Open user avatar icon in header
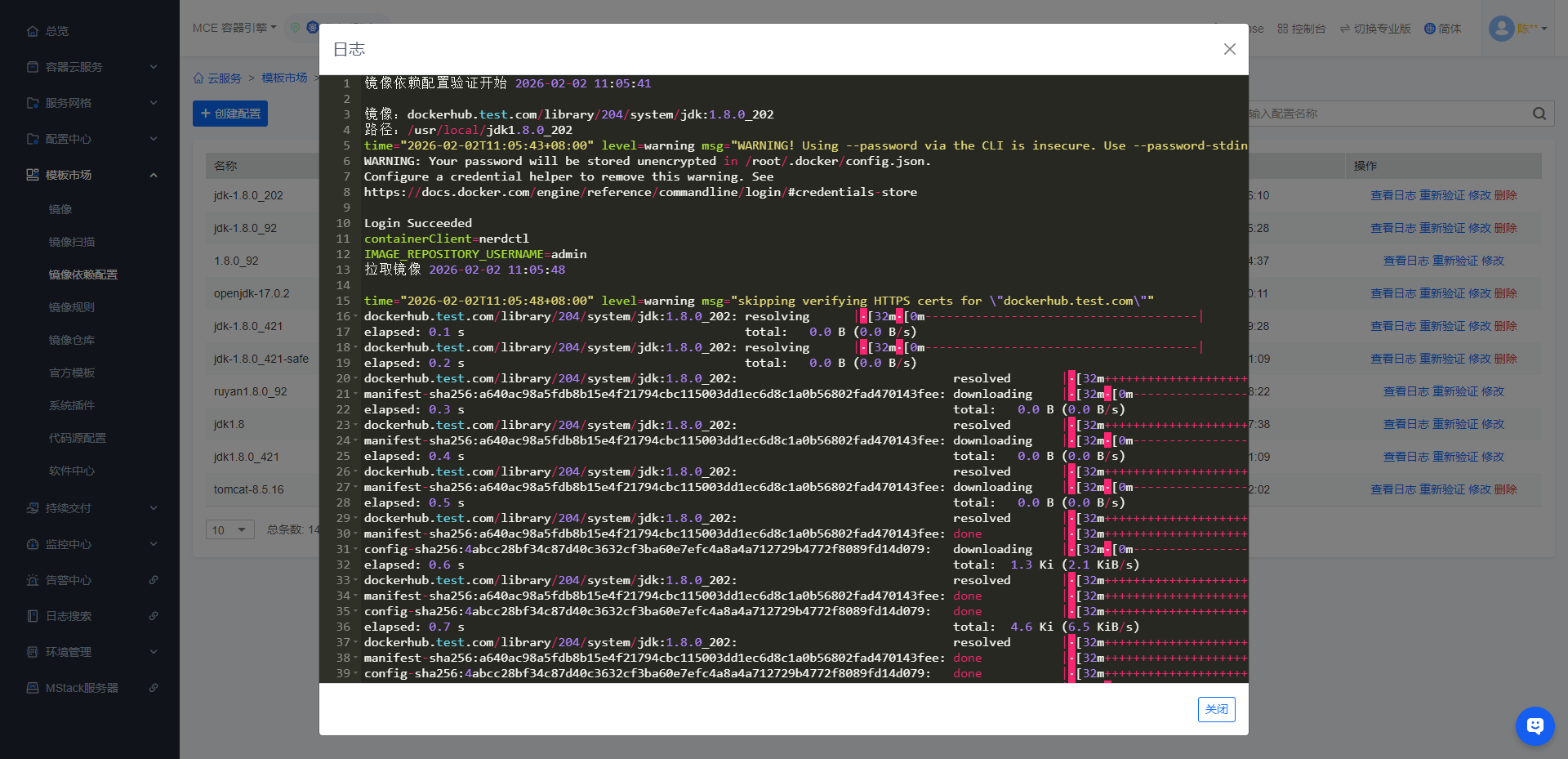Screen dimensions: 1568x759 pos(1501,29)
